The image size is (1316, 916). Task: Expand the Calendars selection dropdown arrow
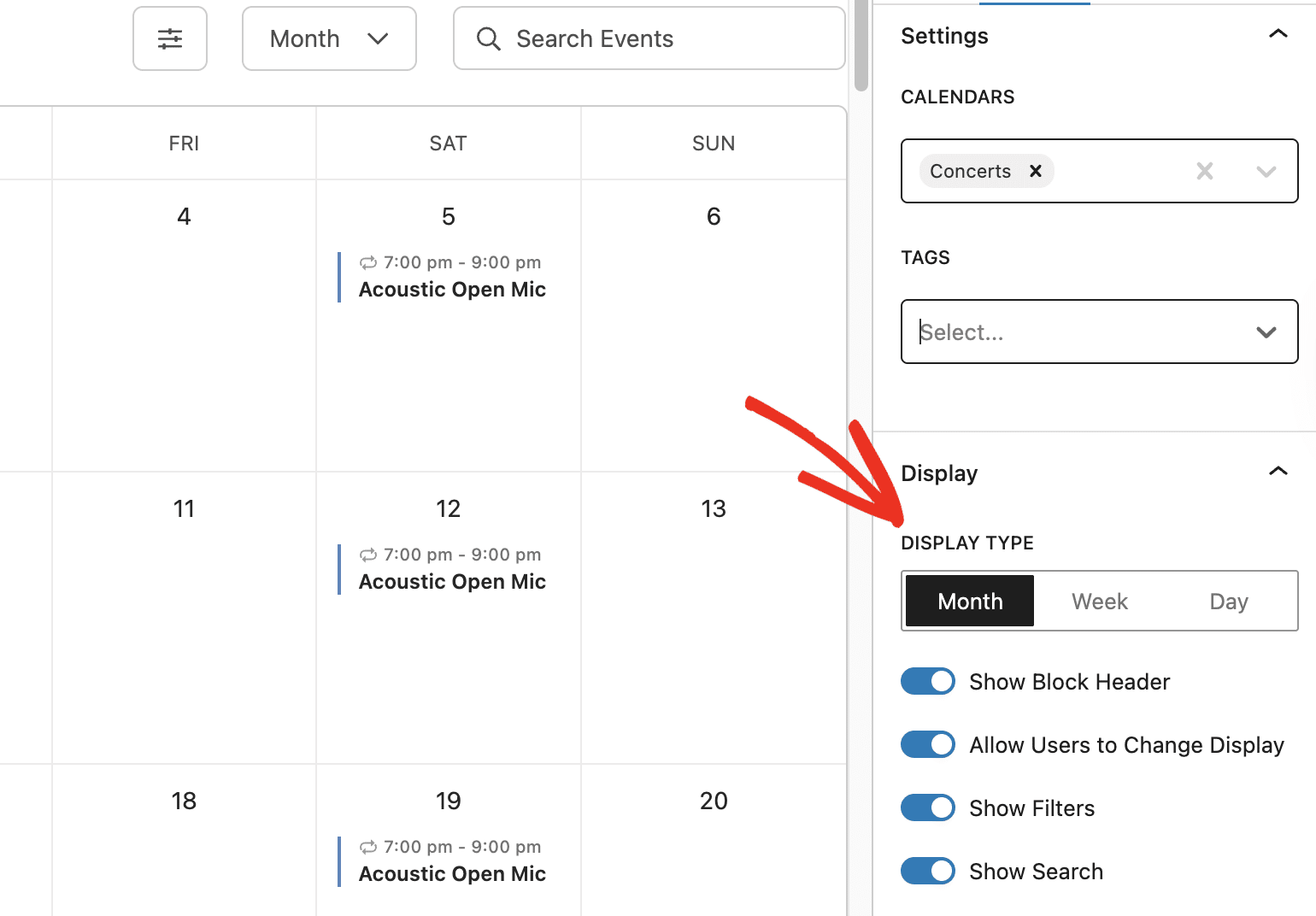pyautogui.click(x=1266, y=171)
